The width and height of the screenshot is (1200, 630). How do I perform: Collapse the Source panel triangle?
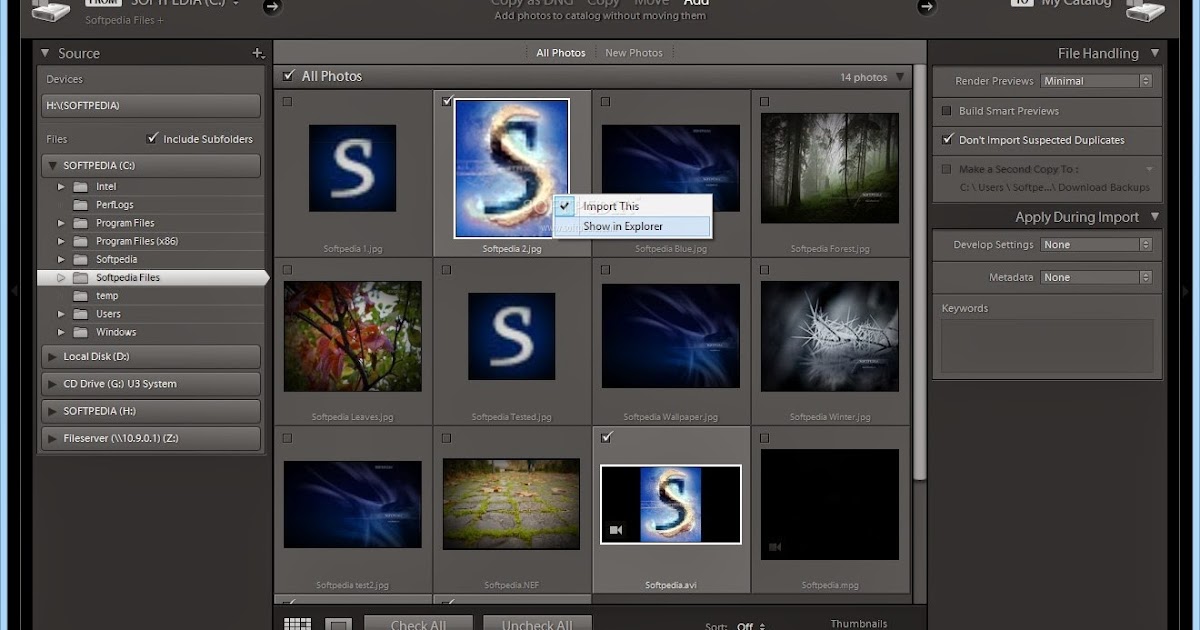pyautogui.click(x=45, y=53)
